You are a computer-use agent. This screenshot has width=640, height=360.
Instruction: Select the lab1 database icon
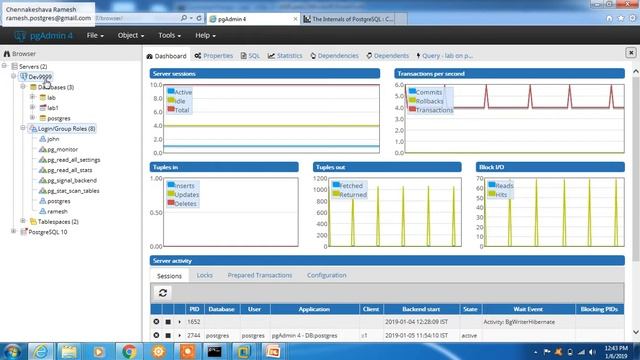pos(43,108)
